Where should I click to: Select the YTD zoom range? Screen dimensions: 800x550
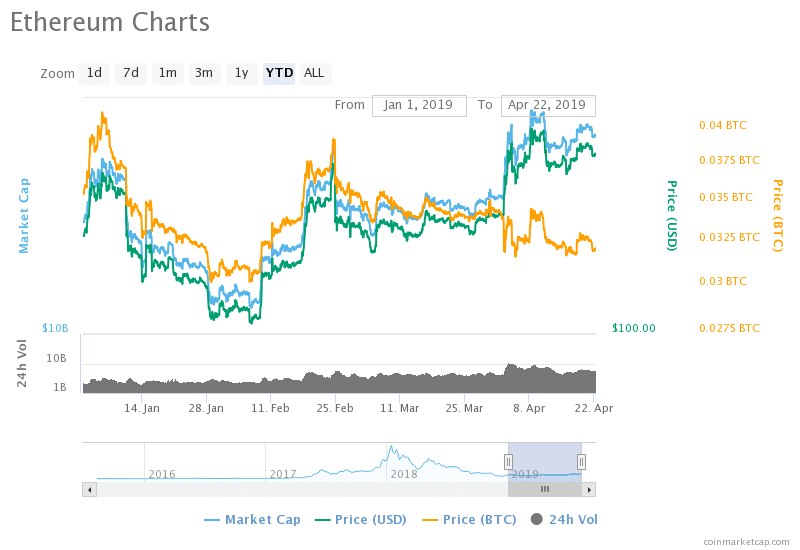pos(279,73)
